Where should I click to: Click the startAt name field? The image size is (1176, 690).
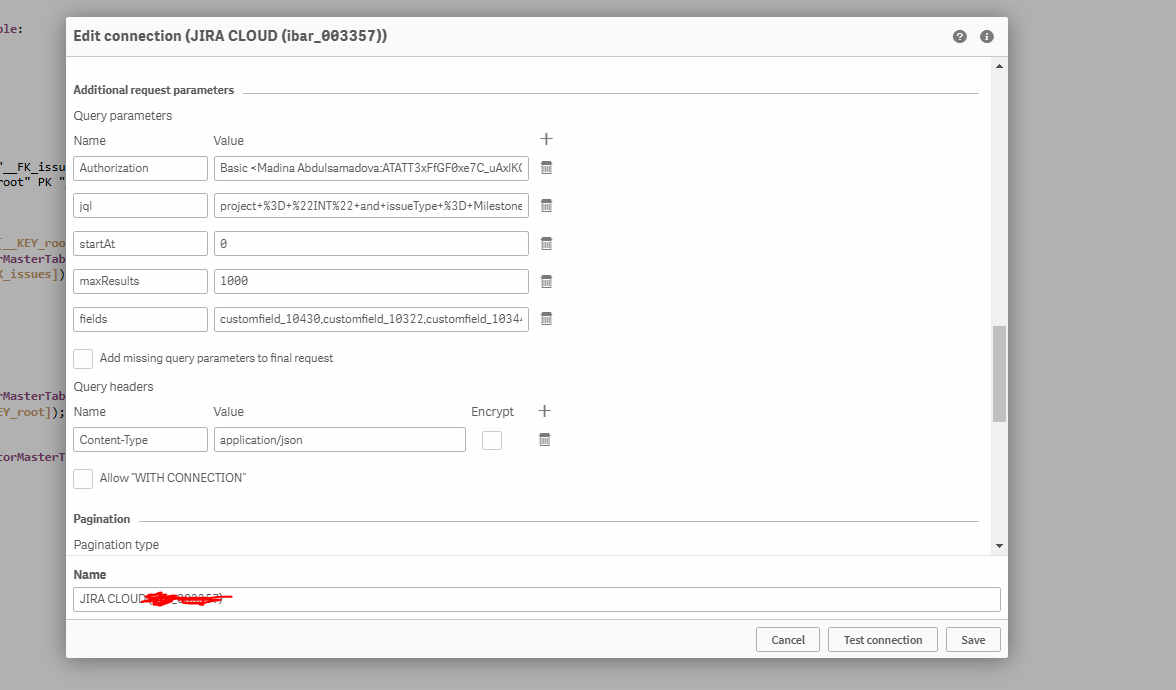tap(140, 244)
